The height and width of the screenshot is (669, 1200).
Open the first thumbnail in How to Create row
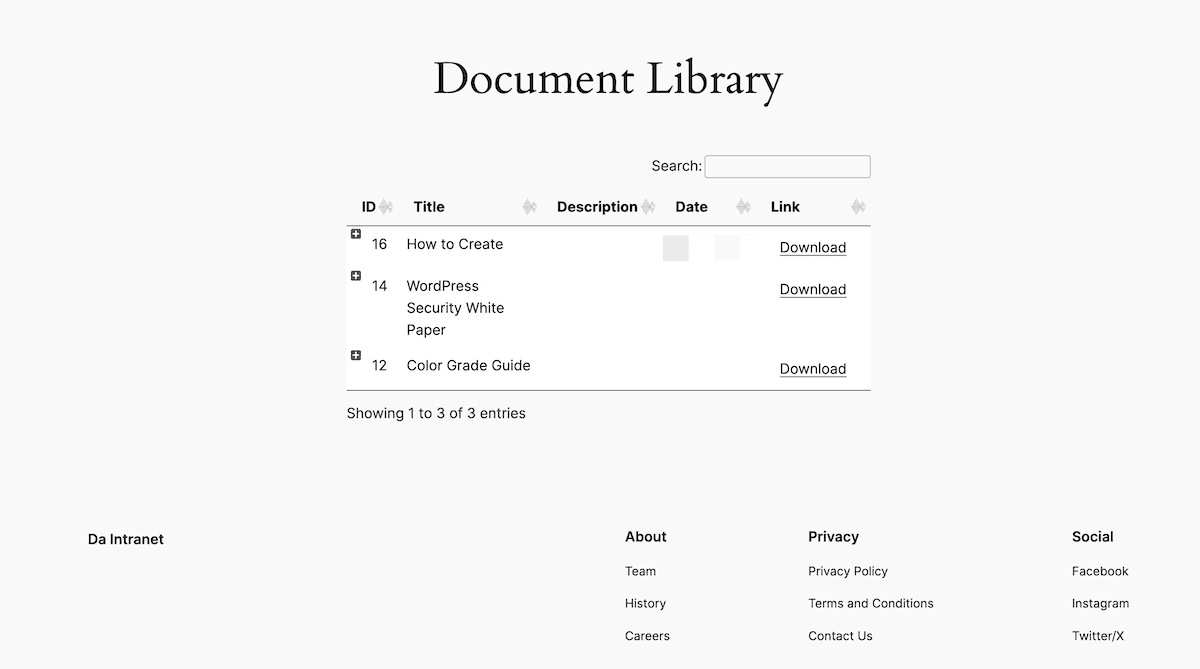(675, 247)
